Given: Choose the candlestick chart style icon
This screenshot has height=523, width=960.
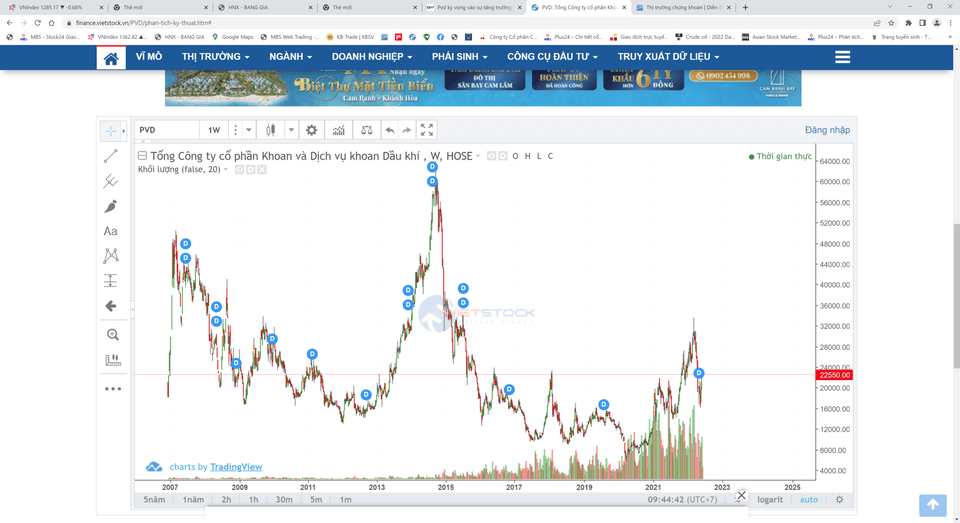Looking at the screenshot, I should click(x=271, y=130).
